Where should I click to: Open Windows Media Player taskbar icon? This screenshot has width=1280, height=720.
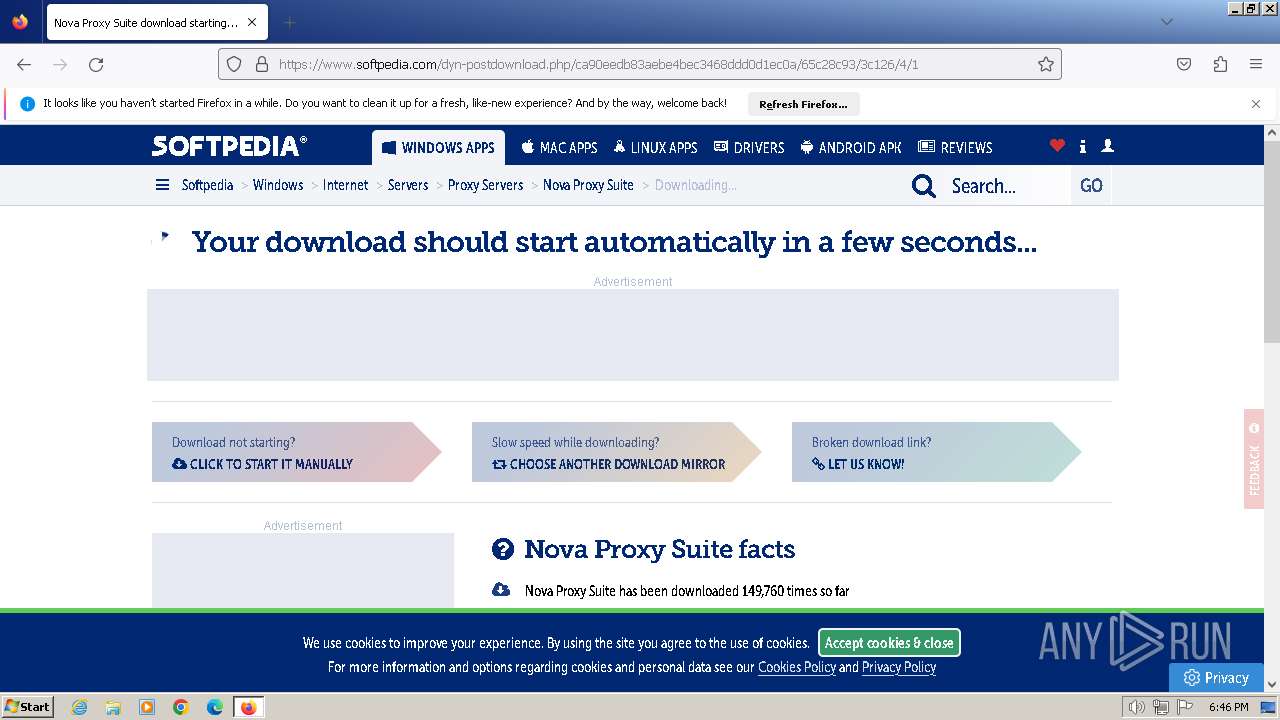[147, 707]
